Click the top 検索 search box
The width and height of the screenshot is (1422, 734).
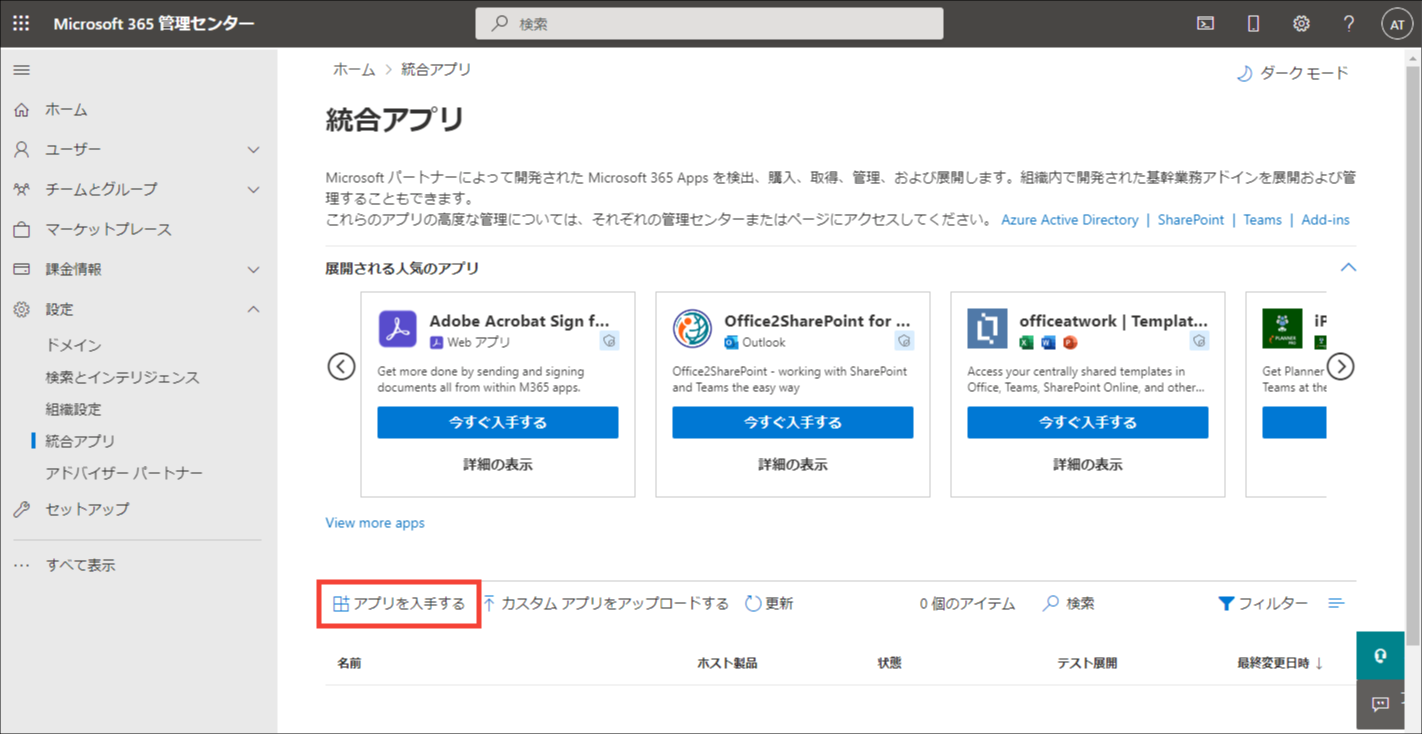tap(709, 24)
